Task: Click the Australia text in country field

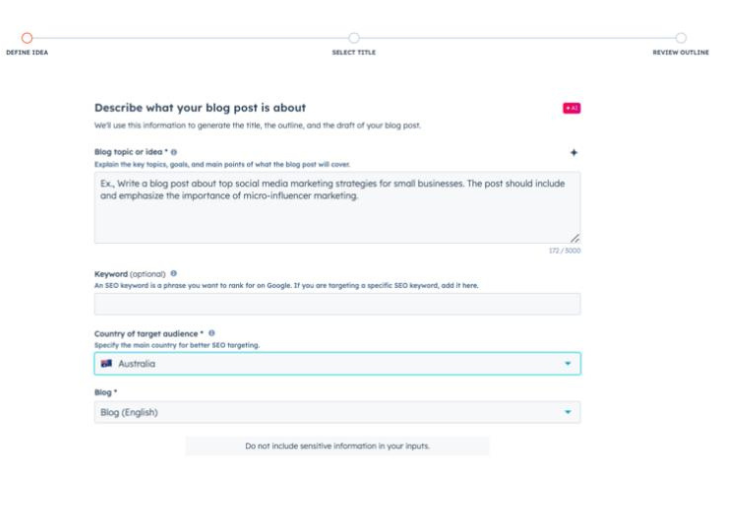Action: [137, 364]
